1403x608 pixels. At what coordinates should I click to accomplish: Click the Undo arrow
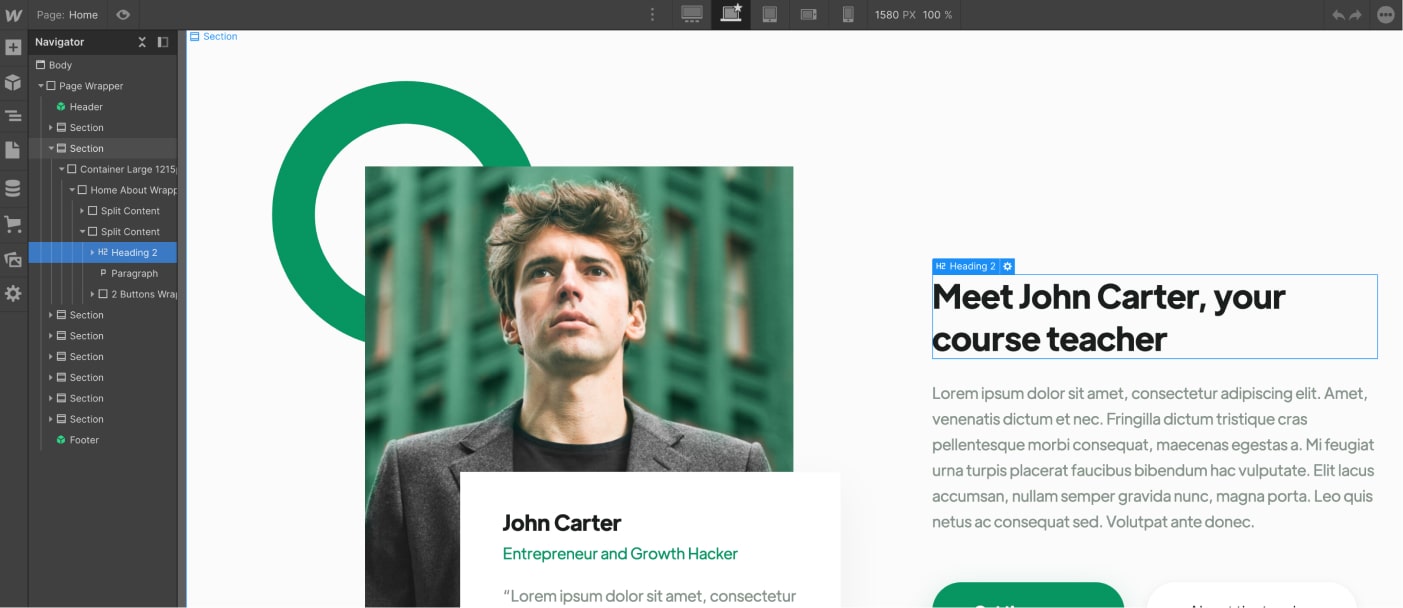tap(1339, 15)
